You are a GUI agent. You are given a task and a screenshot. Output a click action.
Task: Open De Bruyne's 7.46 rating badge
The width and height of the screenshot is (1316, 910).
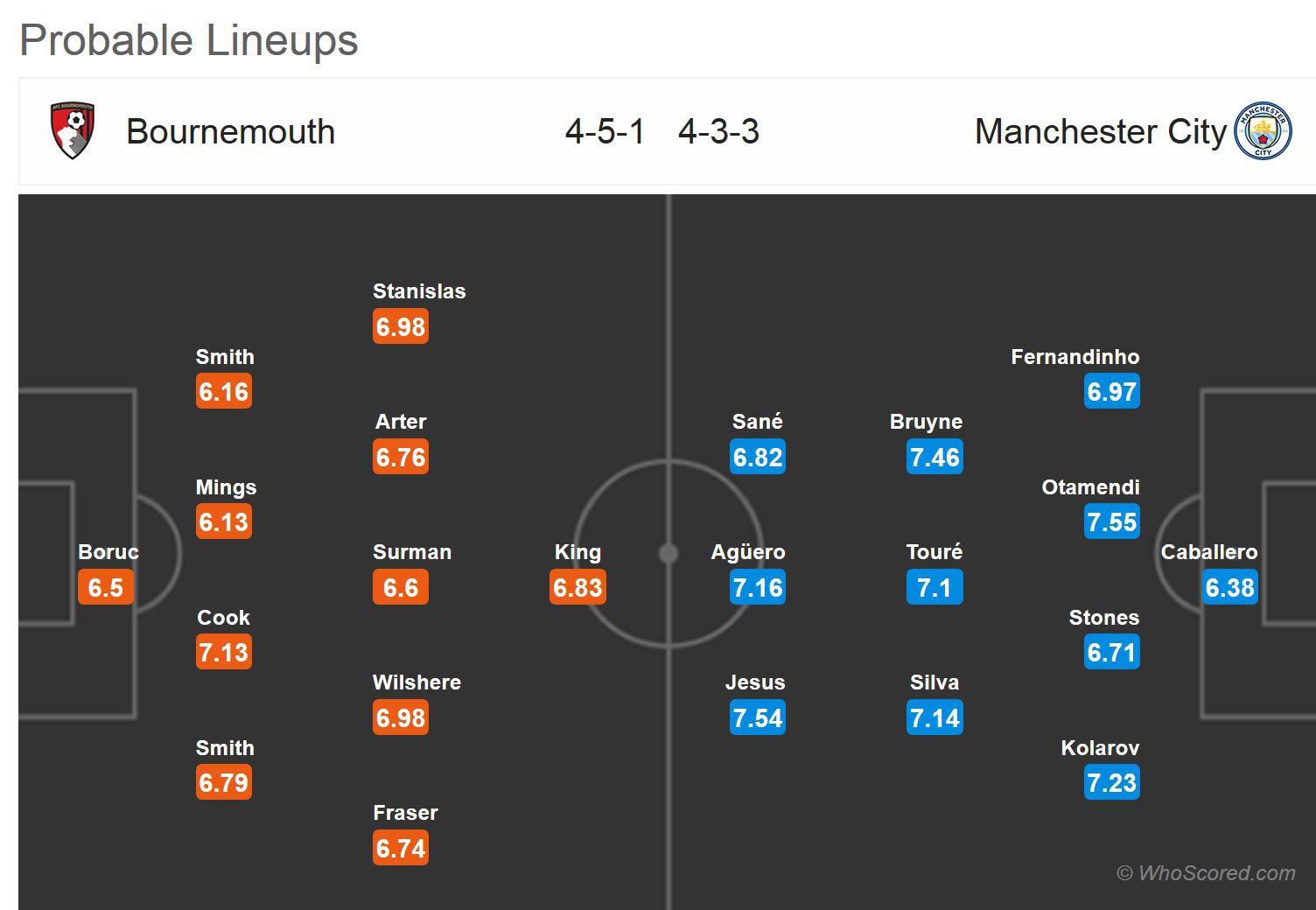934,457
